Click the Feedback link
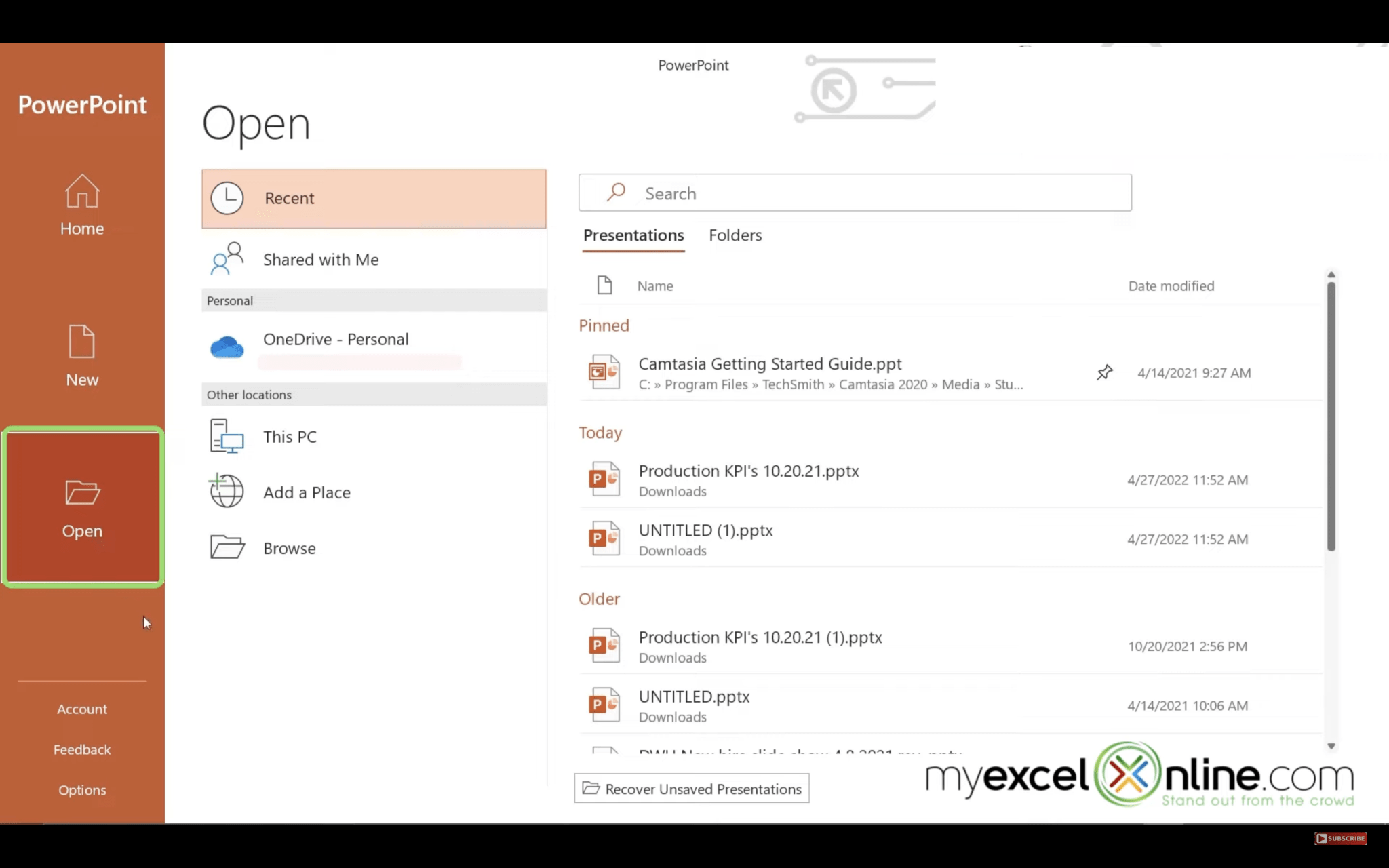This screenshot has width=1389, height=868. pyautogui.click(x=81, y=749)
